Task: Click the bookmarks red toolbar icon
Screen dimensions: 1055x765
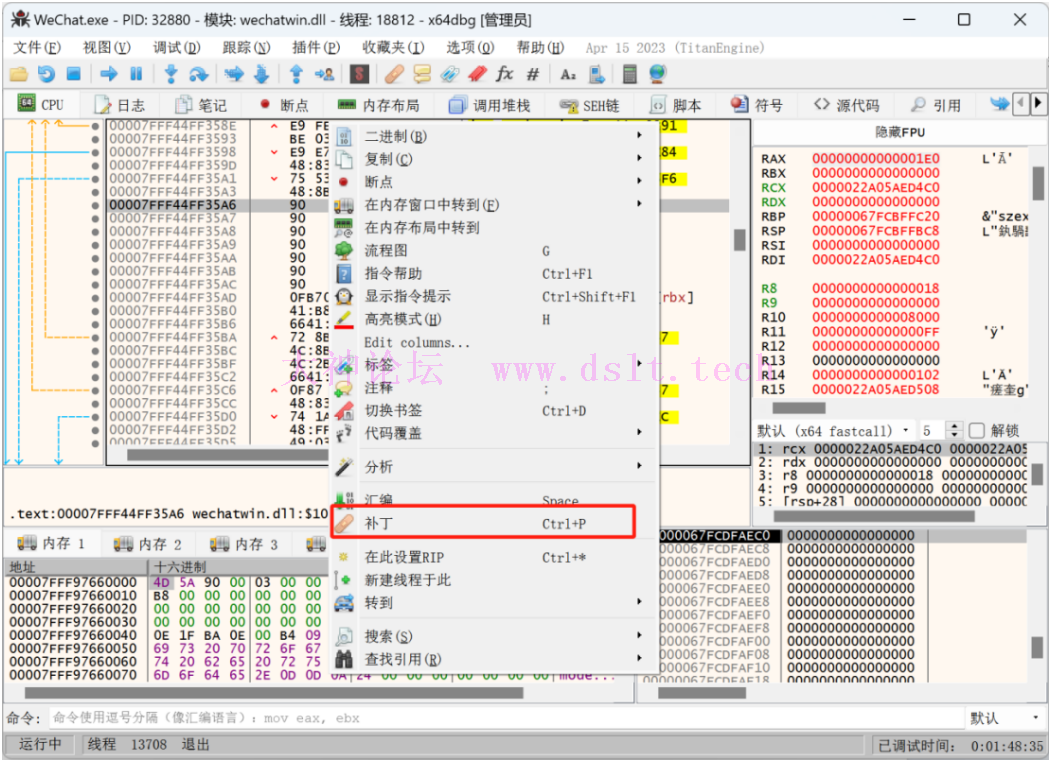Action: (477, 74)
